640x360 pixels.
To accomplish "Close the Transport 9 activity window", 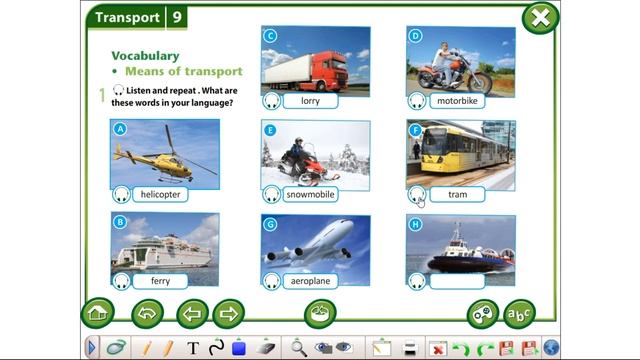I will 540,18.
